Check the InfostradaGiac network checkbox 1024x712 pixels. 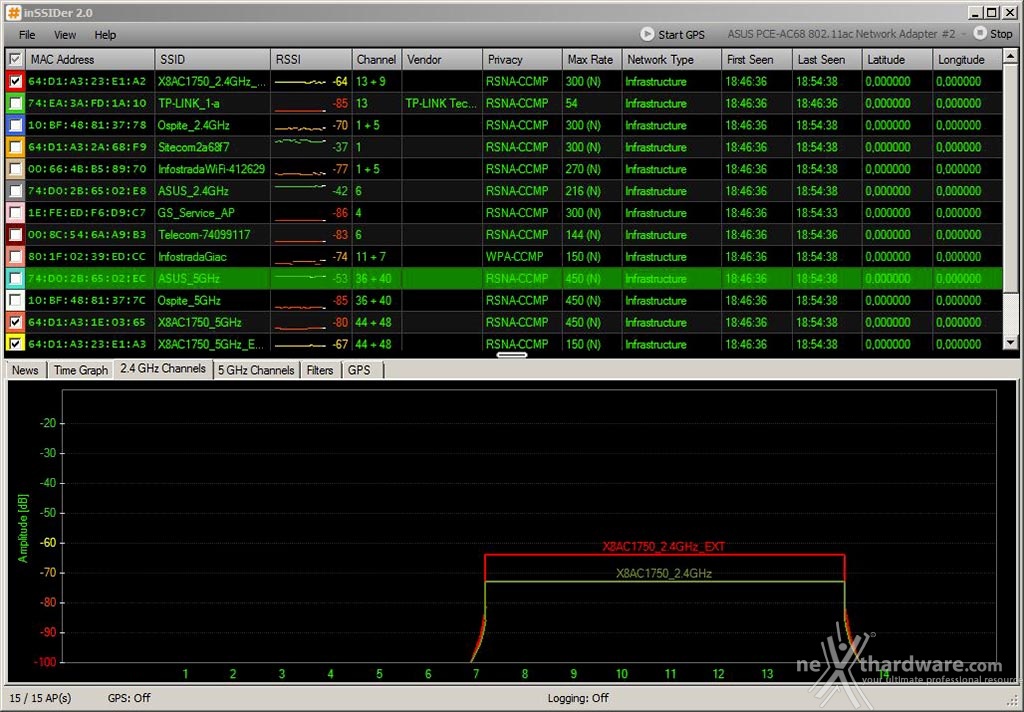tap(15, 256)
